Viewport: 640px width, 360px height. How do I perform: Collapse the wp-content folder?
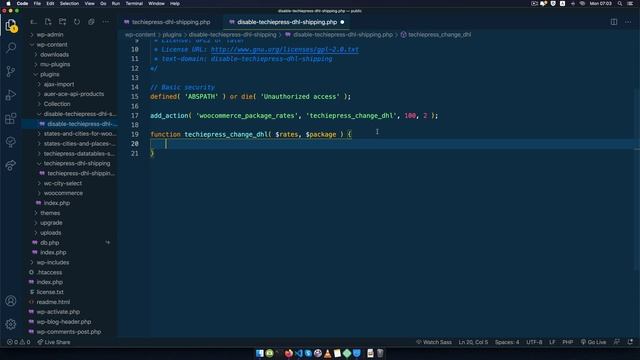(51, 44)
